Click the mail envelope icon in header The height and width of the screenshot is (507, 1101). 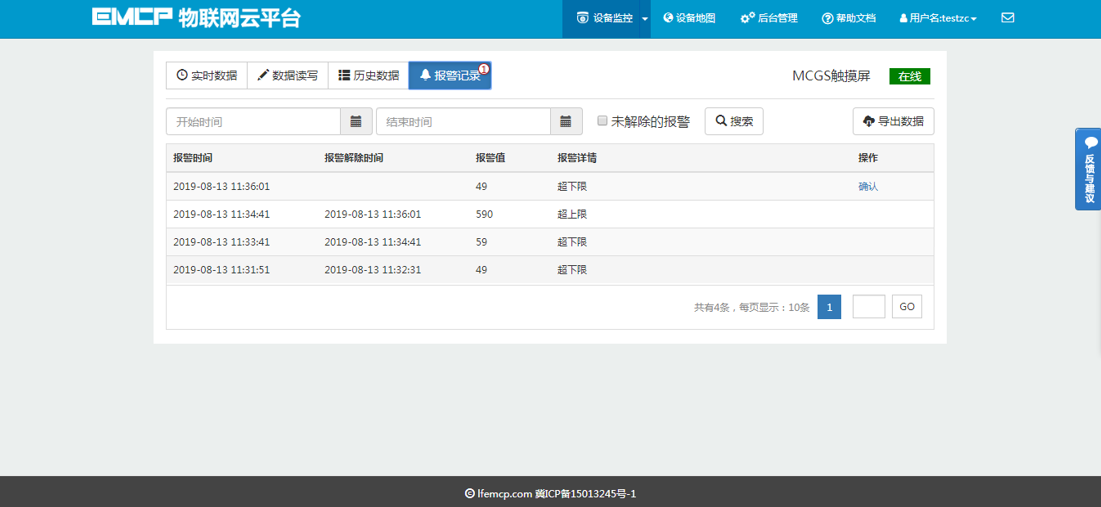click(1007, 18)
